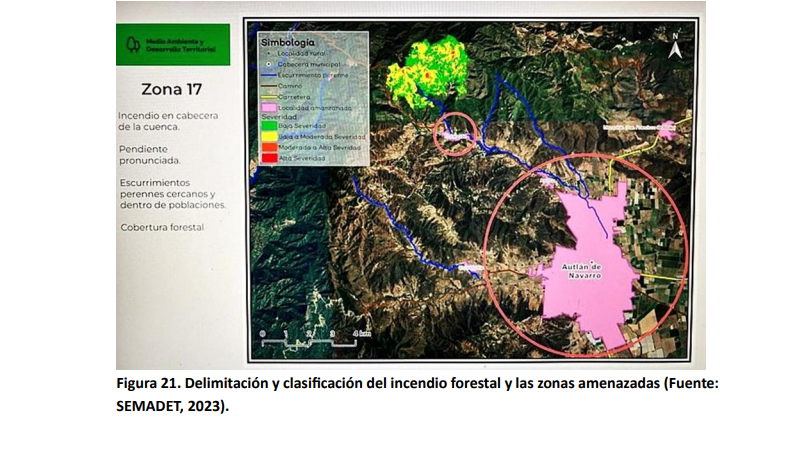Click the green Baja Severidad swatch
The height and width of the screenshot is (452, 807).
(x=268, y=125)
